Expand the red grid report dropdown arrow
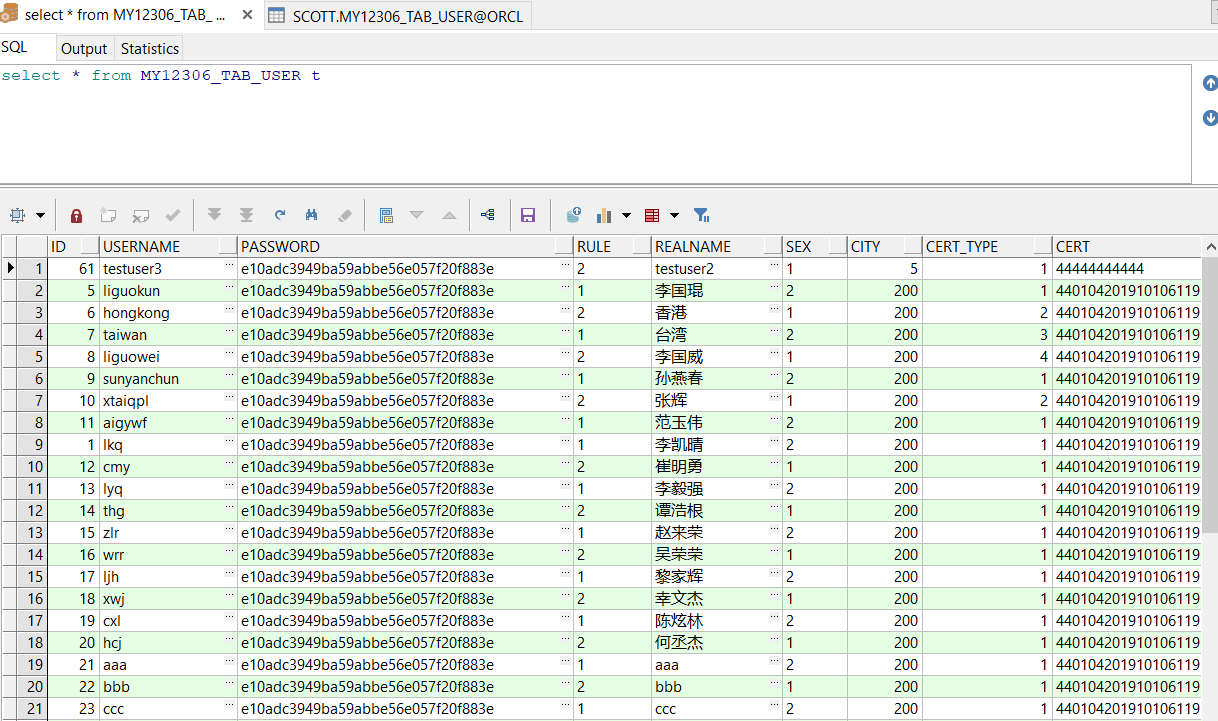1218x721 pixels. (674, 215)
